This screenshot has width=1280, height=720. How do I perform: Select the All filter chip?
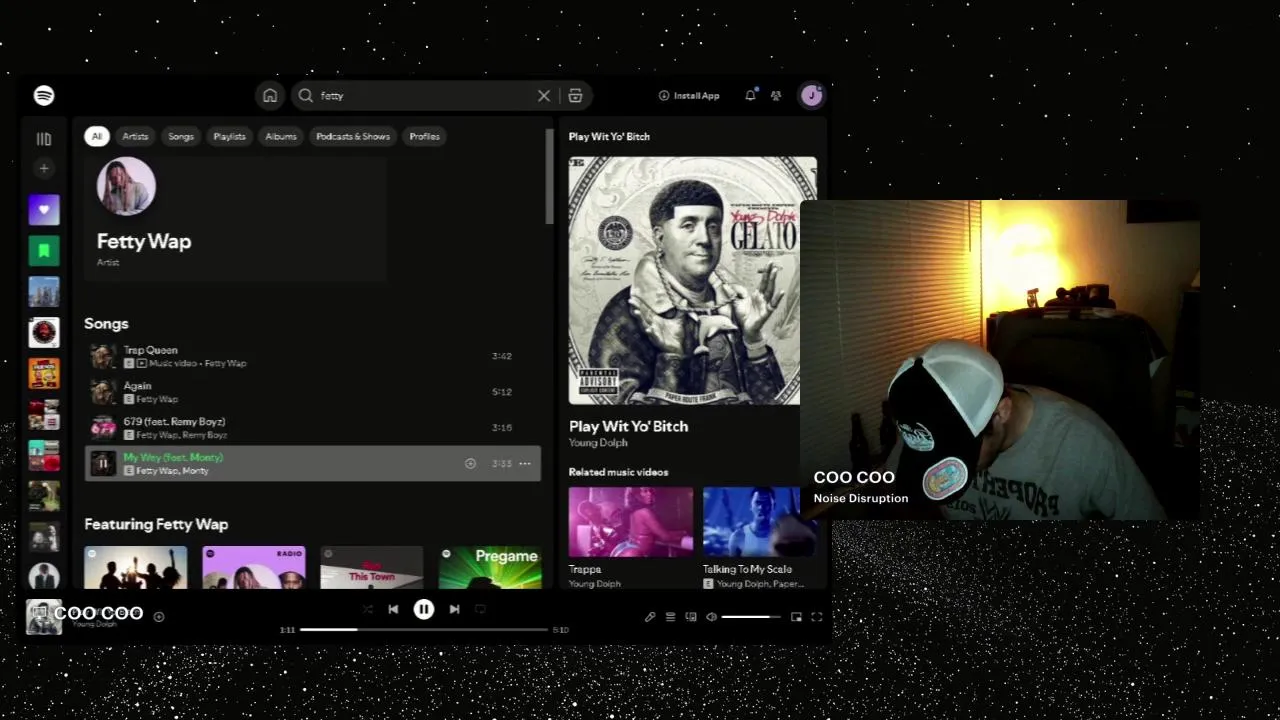pos(97,136)
